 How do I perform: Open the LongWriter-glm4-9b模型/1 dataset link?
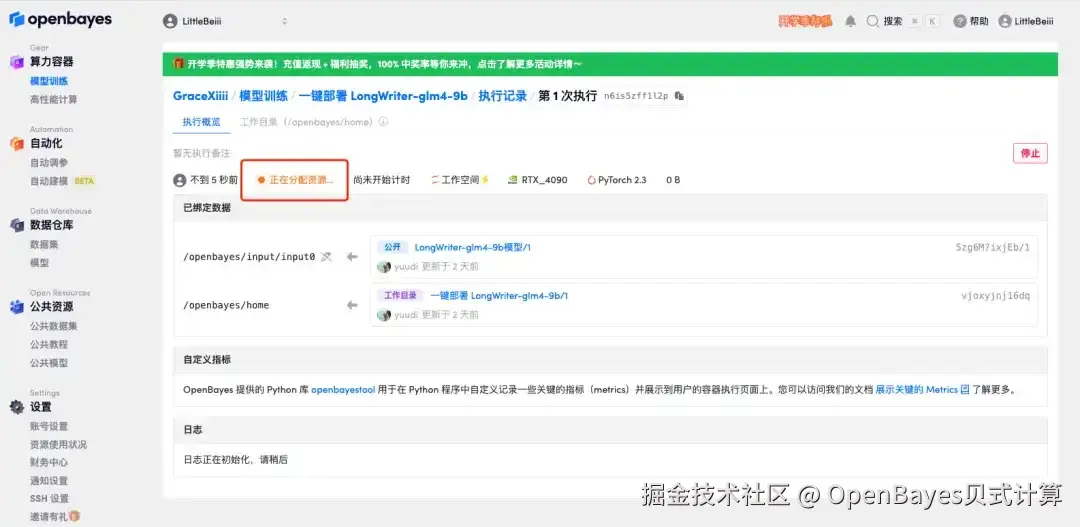[472, 247]
